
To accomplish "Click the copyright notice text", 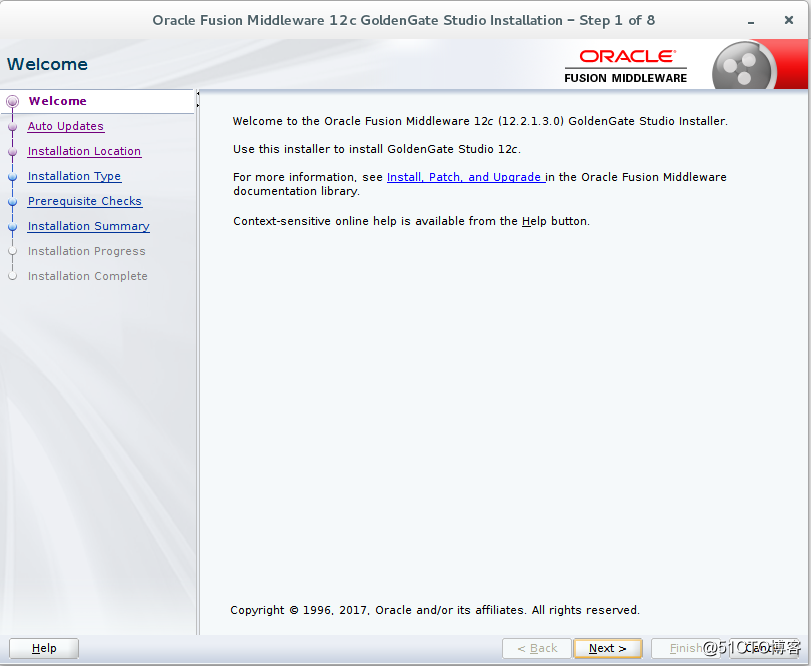I will [x=434, y=610].
